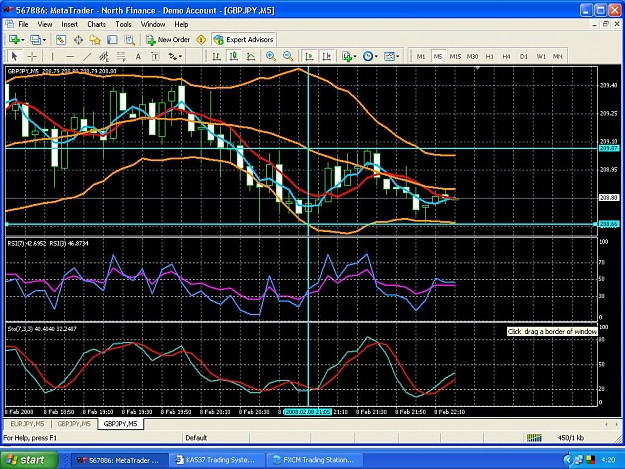Expand the Indicators dropdown arrow

click(x=355, y=57)
